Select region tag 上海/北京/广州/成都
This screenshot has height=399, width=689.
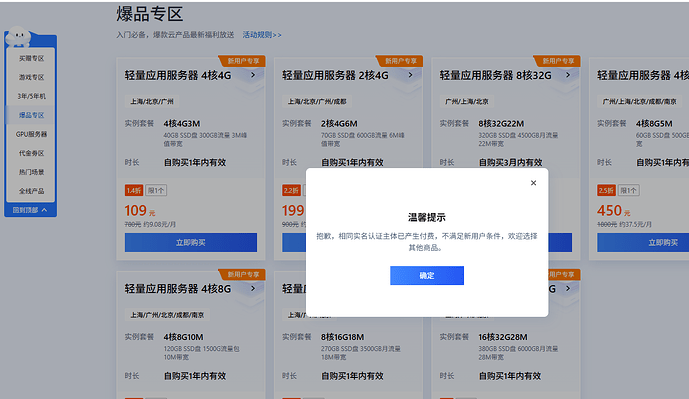[317, 102]
